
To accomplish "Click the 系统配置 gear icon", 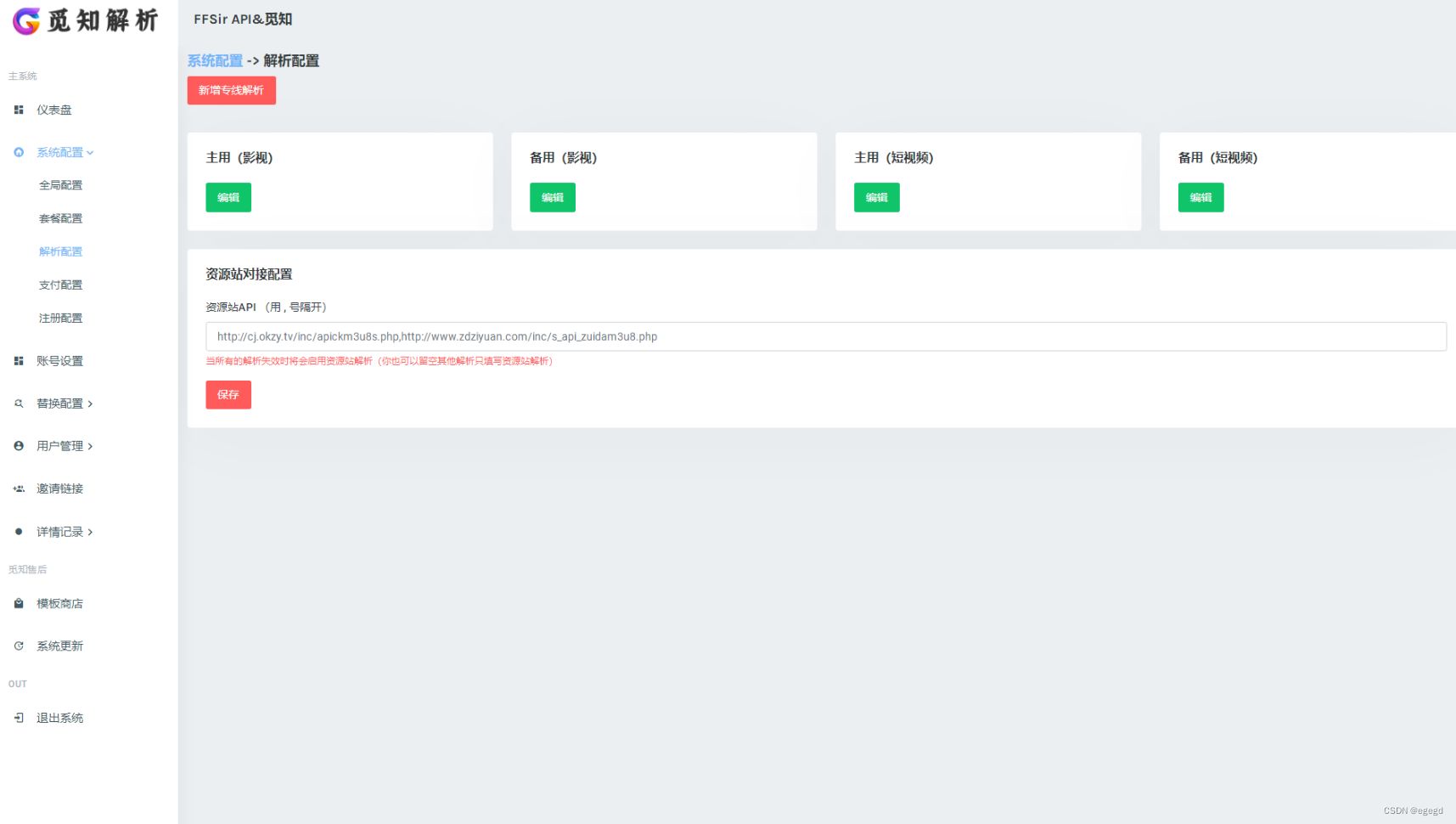I will (x=18, y=152).
